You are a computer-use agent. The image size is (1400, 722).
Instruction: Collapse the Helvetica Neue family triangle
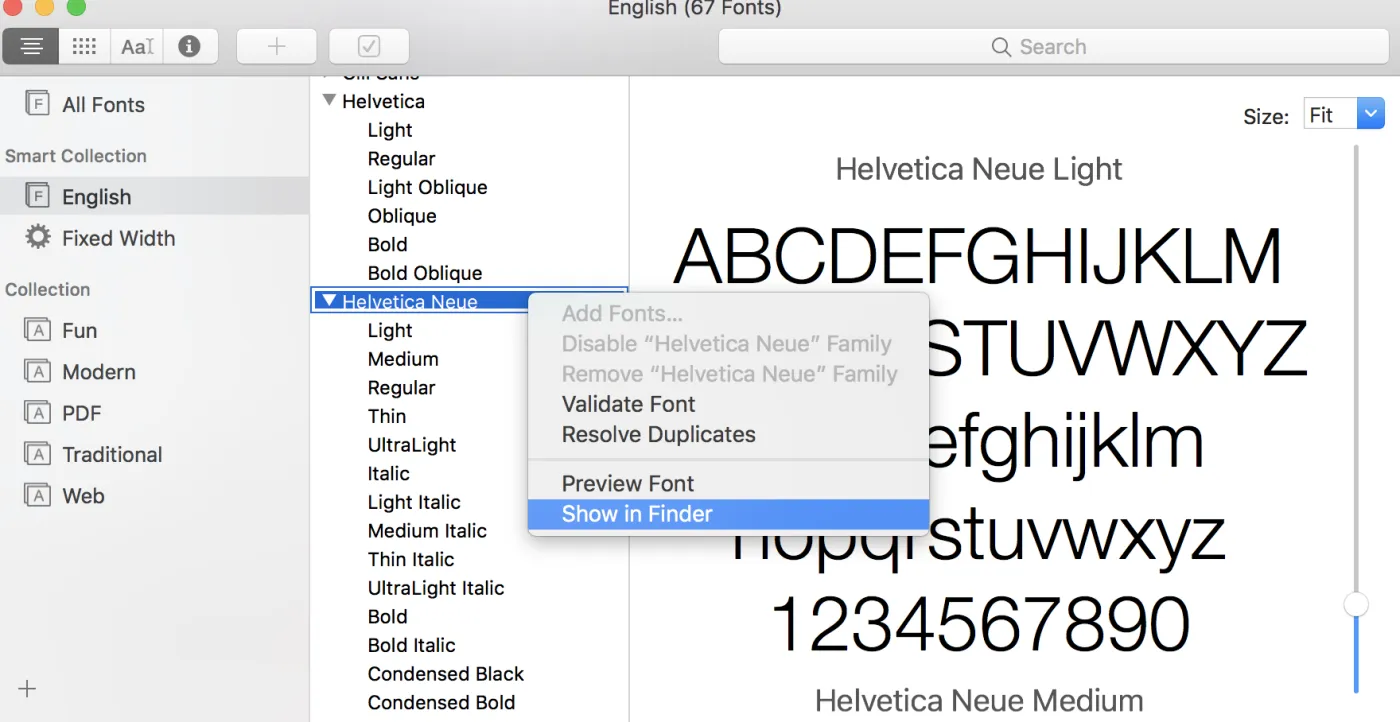pyautogui.click(x=329, y=301)
